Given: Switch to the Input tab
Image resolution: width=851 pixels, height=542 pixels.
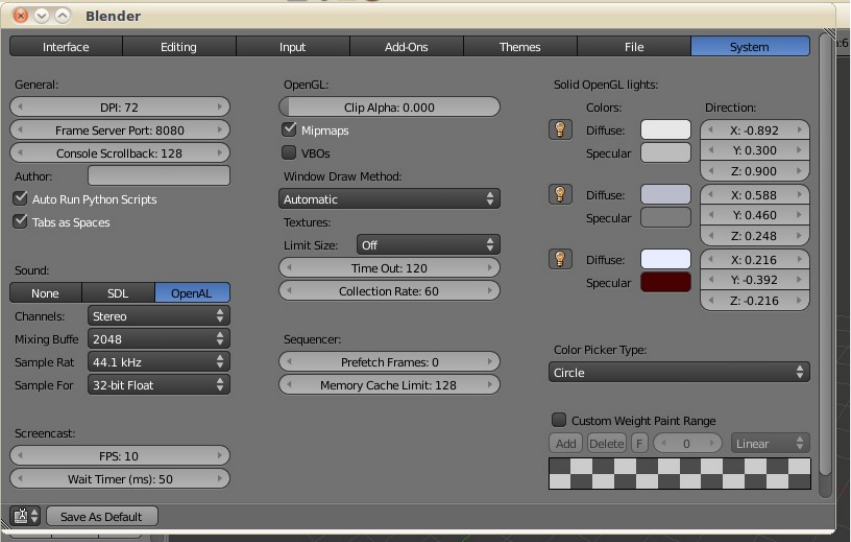Looking at the screenshot, I should pos(293,47).
